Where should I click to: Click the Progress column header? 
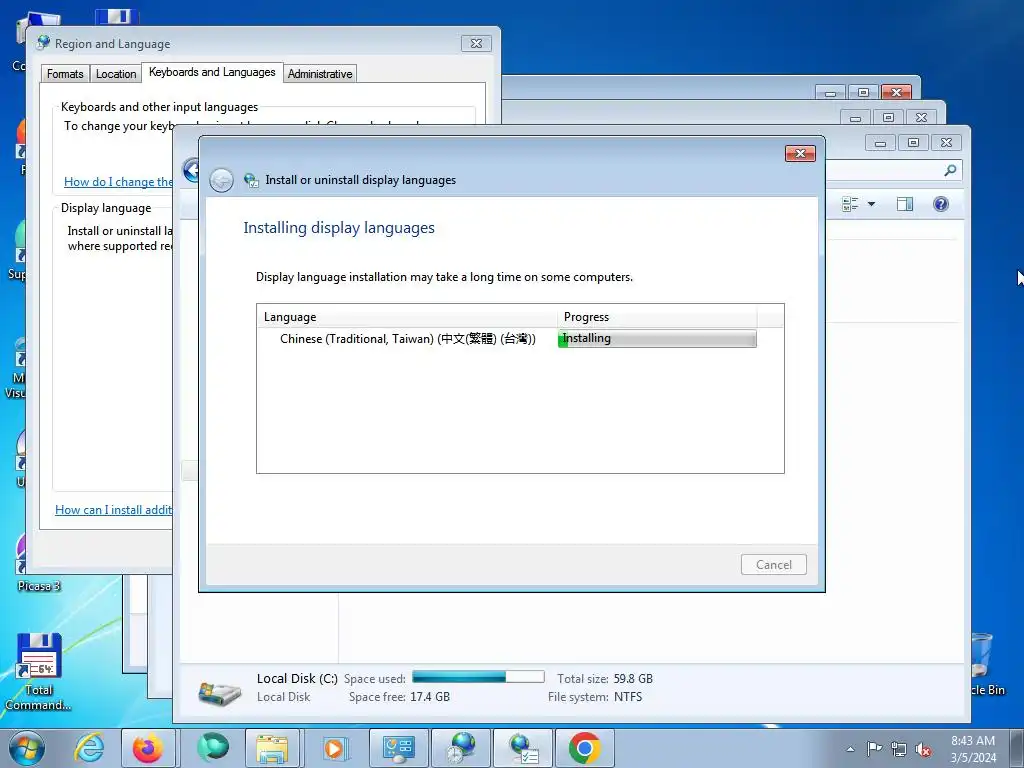(x=657, y=317)
